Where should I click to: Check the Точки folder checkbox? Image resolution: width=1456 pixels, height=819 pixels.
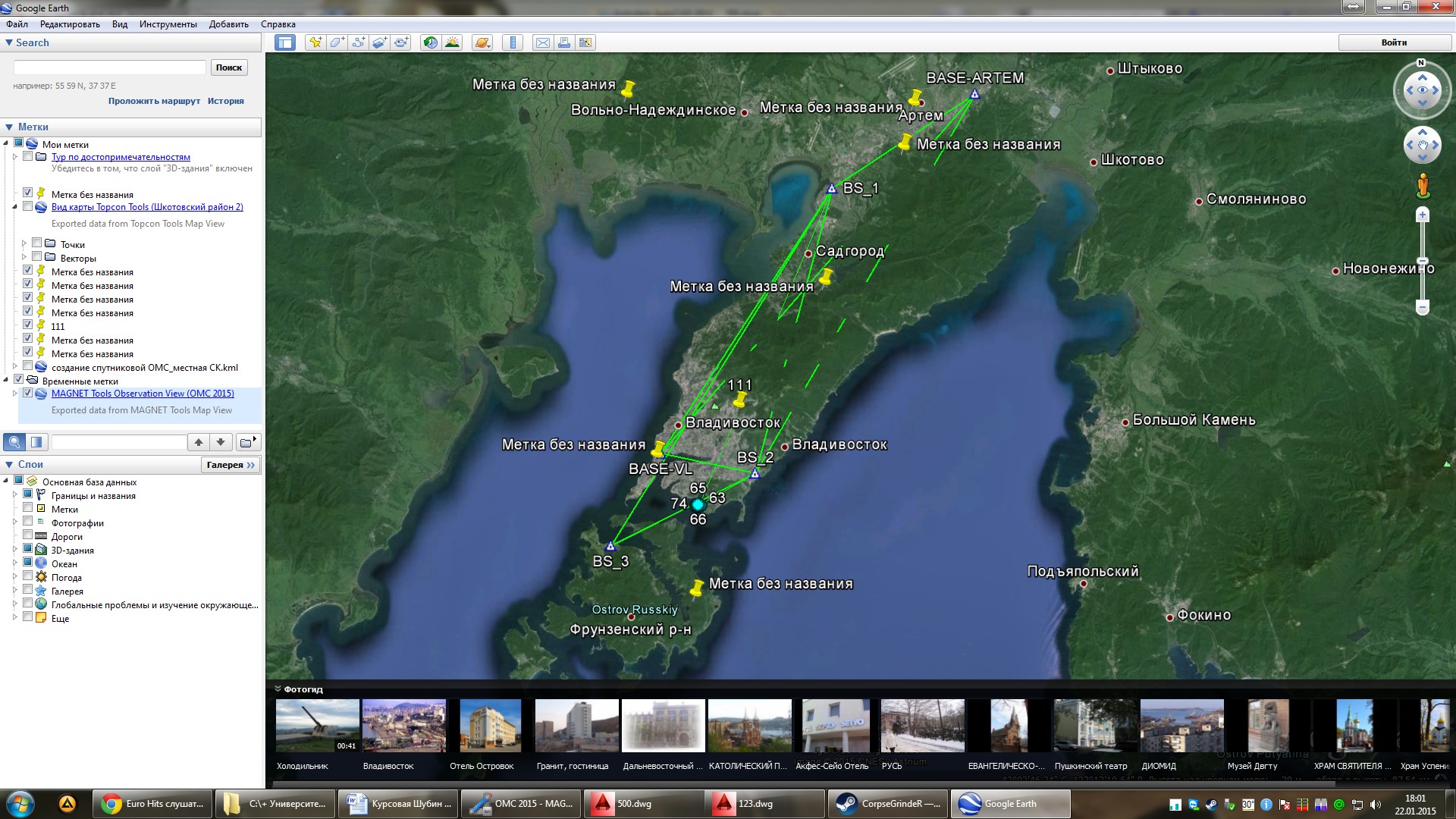tap(37, 243)
